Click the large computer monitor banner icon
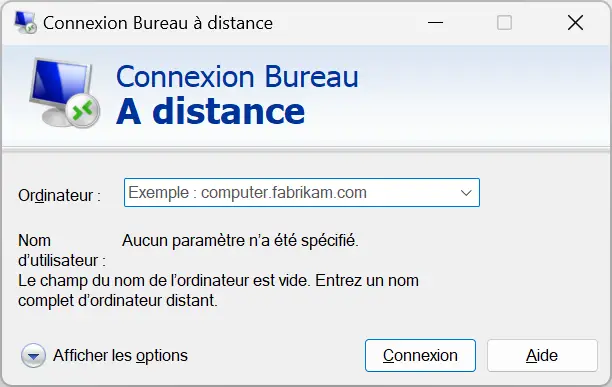The image size is (612, 387). (64, 93)
